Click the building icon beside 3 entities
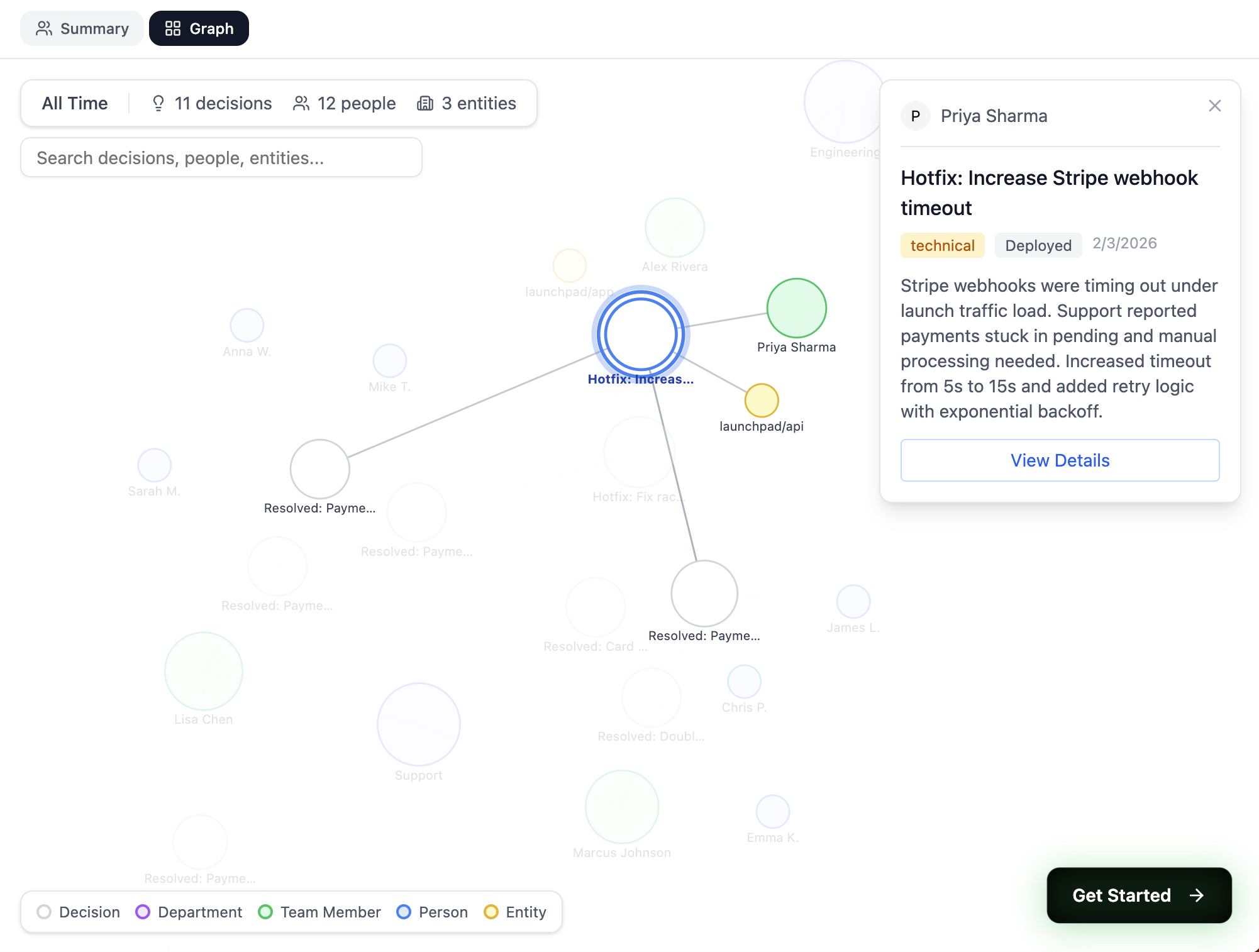This screenshot has height=952, width=1259. pos(426,103)
